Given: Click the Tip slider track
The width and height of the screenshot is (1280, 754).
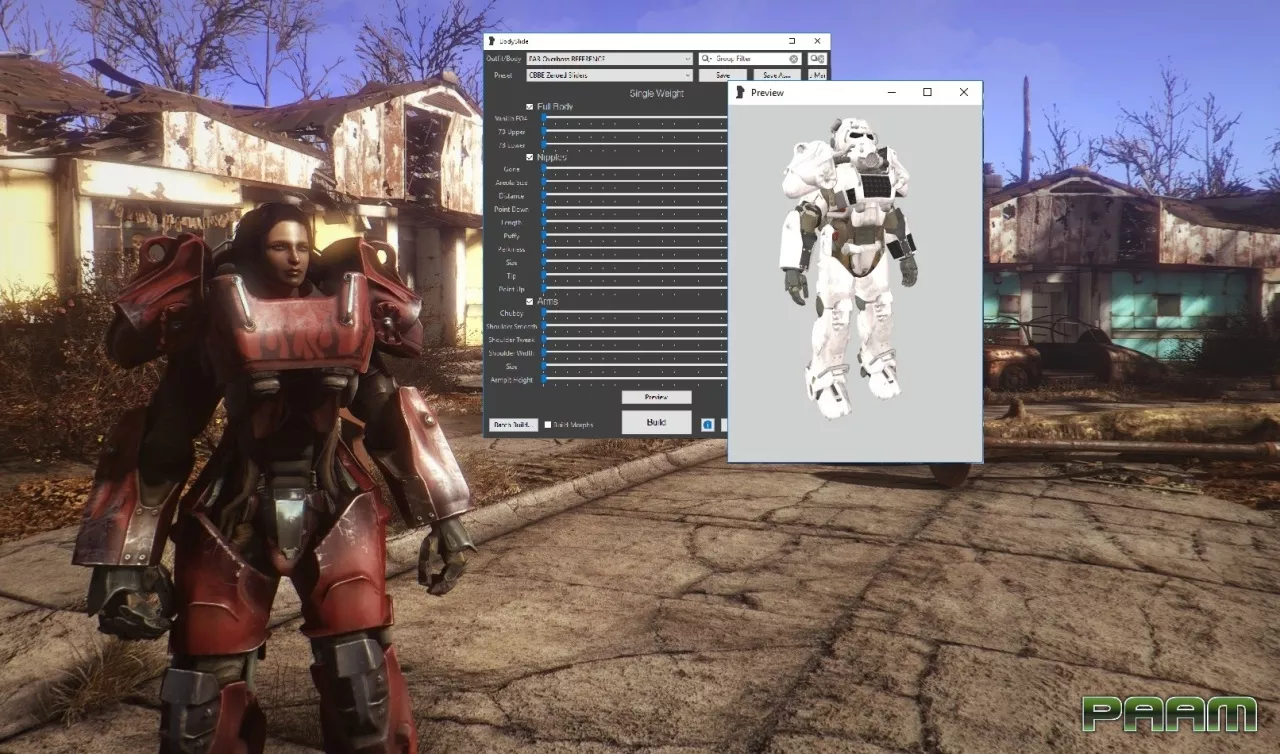Looking at the screenshot, I should (x=635, y=275).
